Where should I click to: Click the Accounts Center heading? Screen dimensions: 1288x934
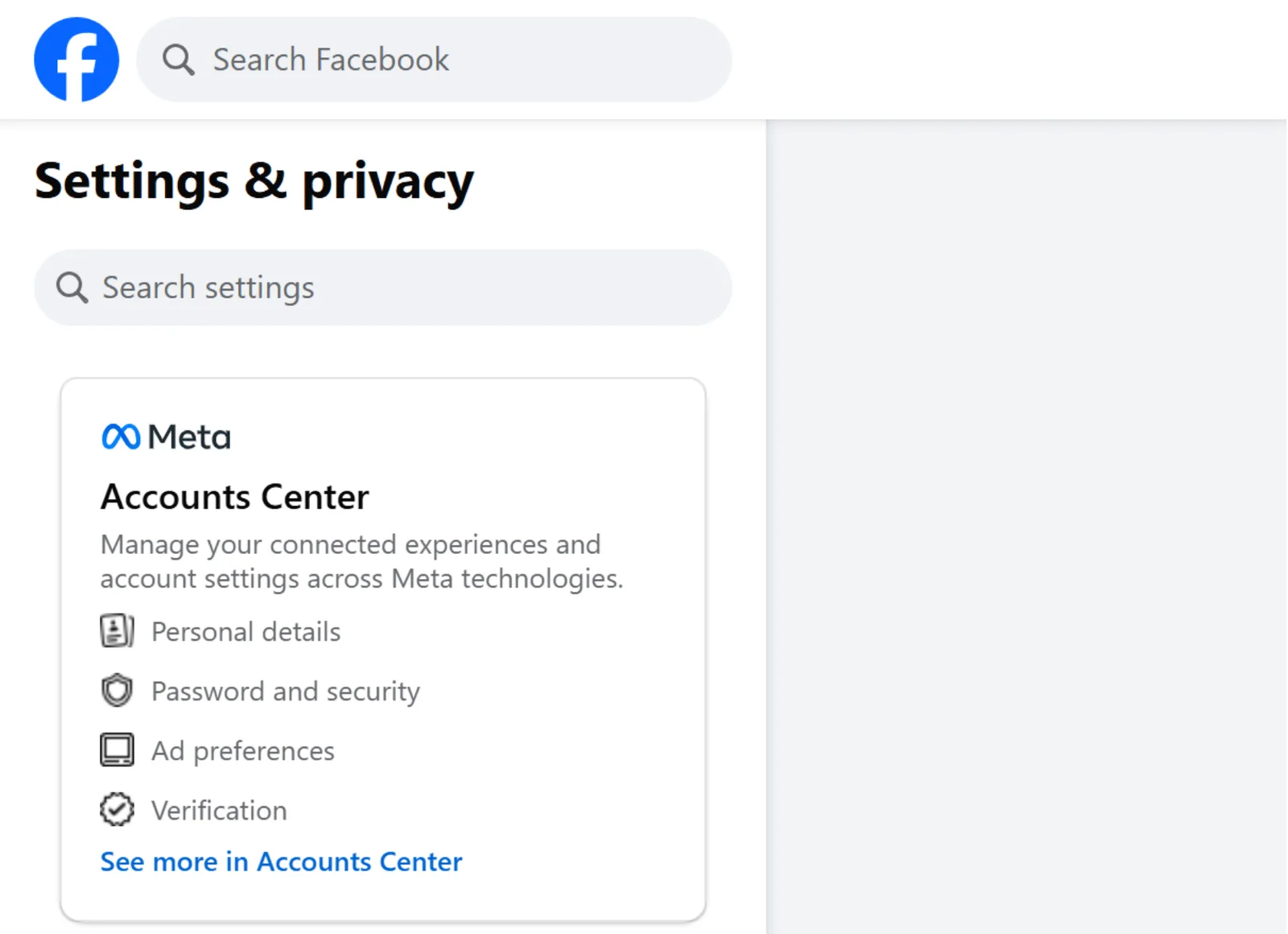click(234, 497)
